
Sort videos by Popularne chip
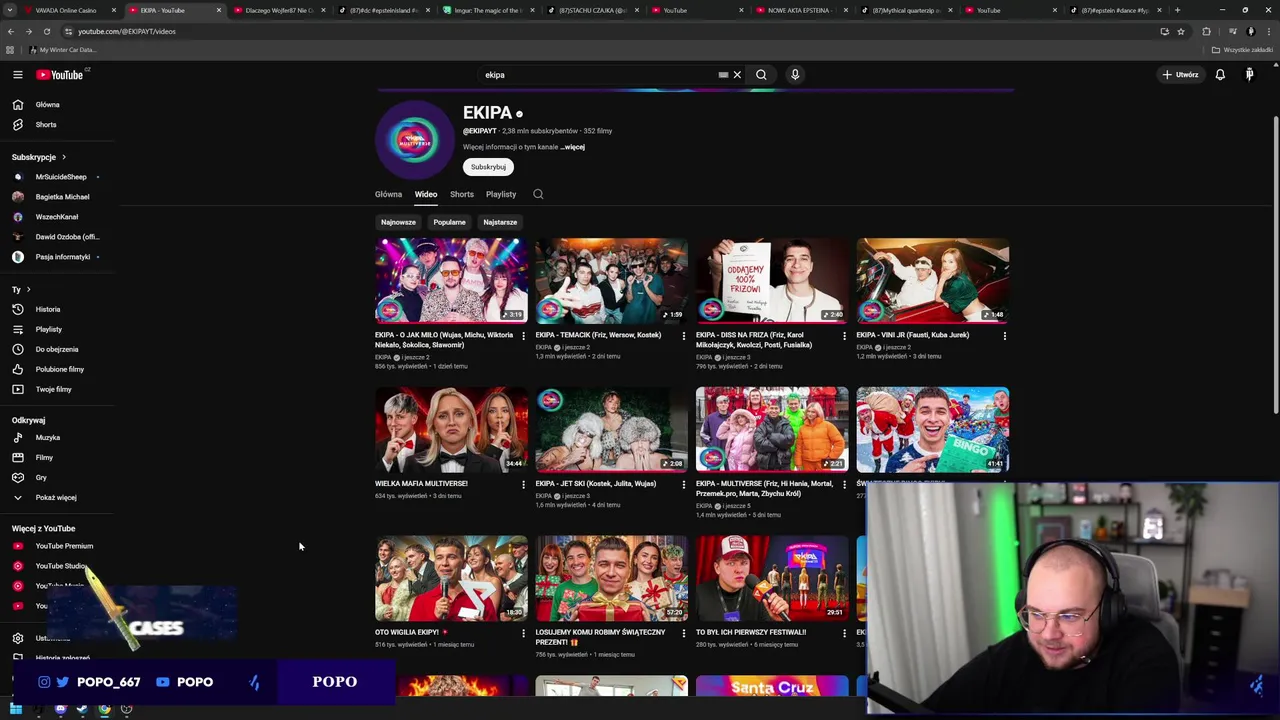449,222
